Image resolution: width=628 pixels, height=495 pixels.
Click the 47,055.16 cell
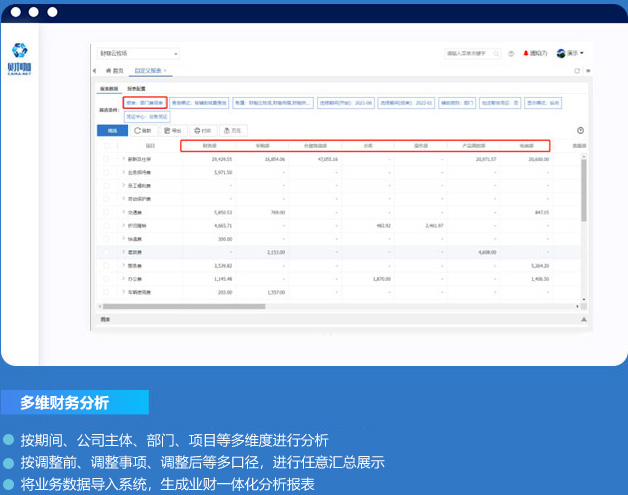pos(328,159)
